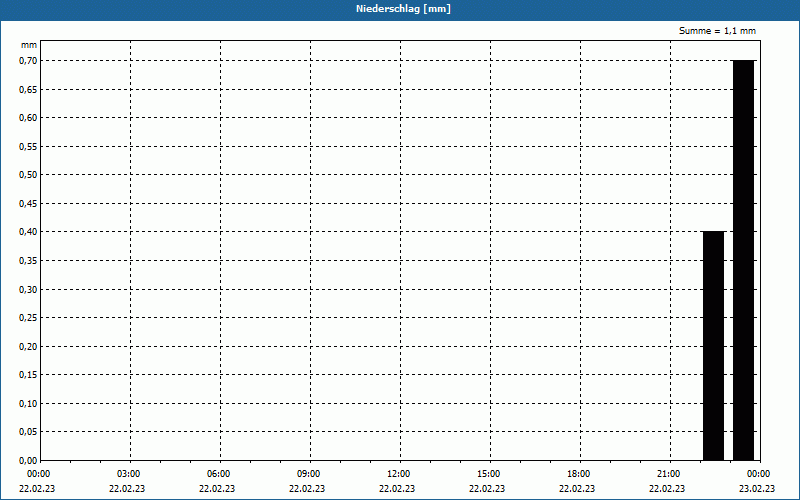Click the 22.02.23 date under 12:00
Viewport: 800px width, 500px height.
coord(397,489)
